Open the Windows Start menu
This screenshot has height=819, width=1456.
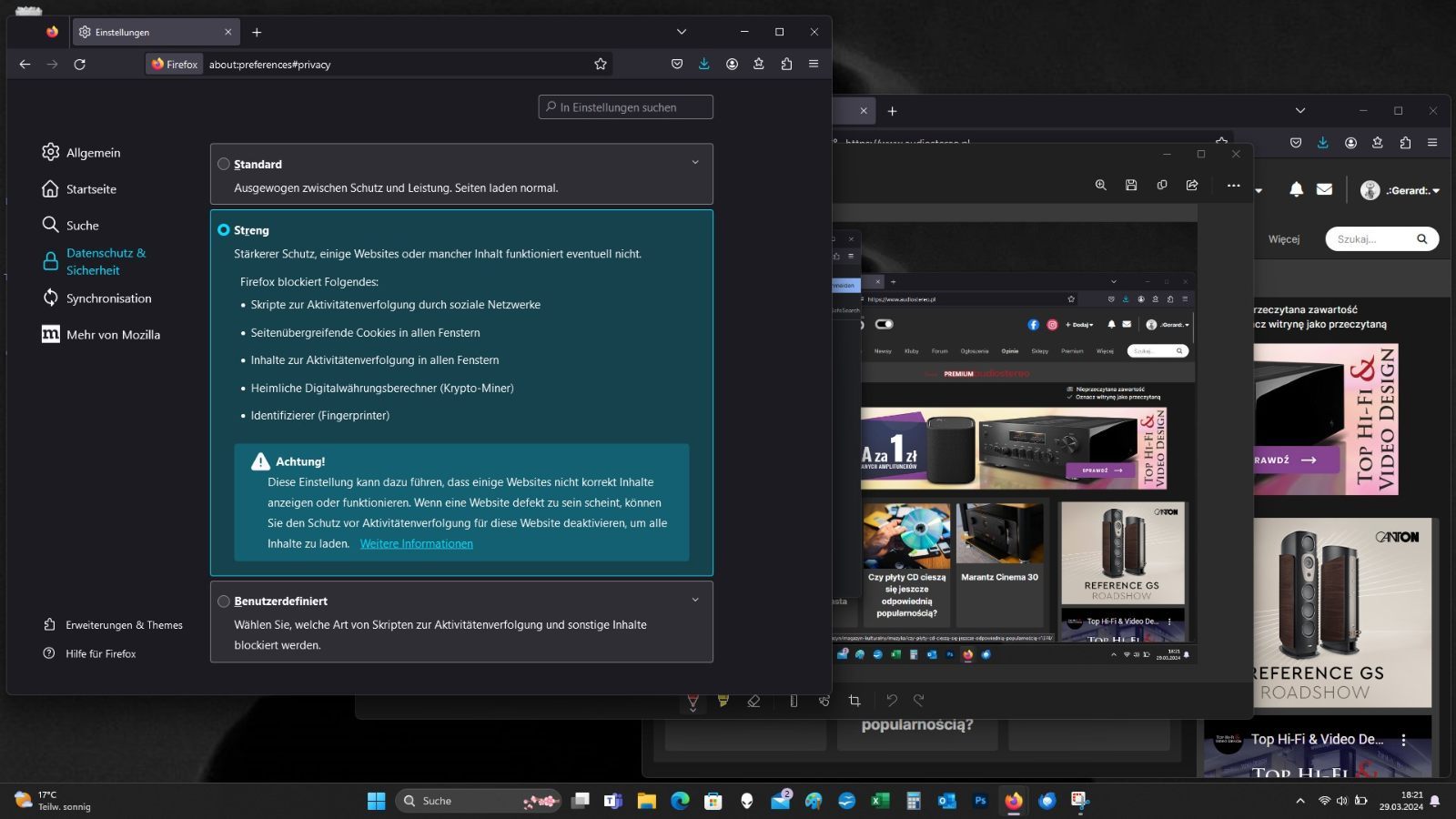tap(376, 801)
